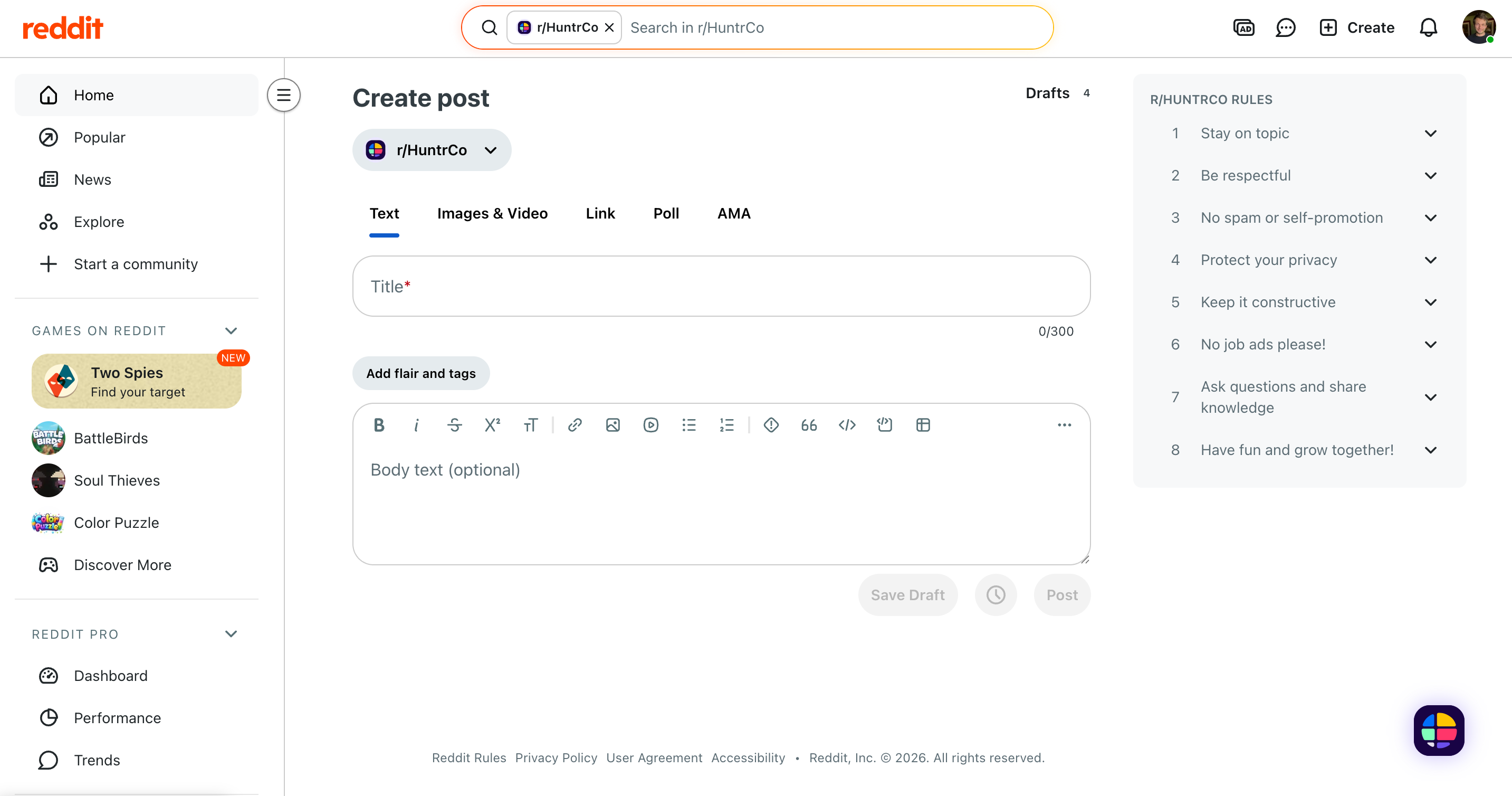
Task: Insert a link with toolbar icon
Action: (575, 425)
